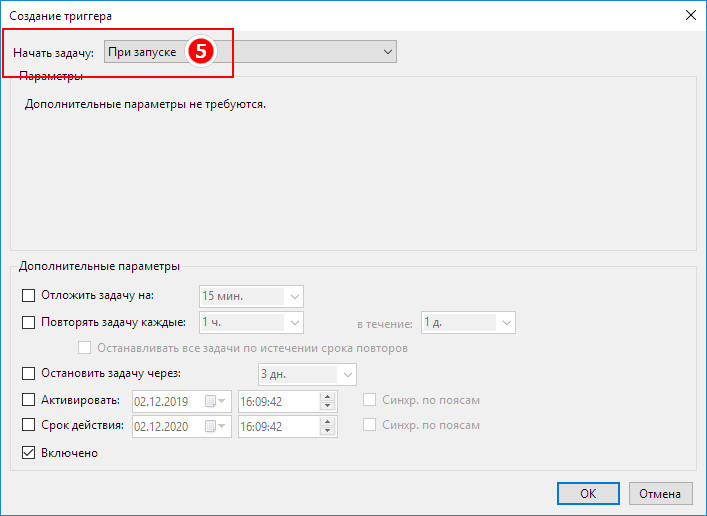
Task: Tick the 'Повторять задачу каждые' checkbox
Action: click(x=28, y=322)
